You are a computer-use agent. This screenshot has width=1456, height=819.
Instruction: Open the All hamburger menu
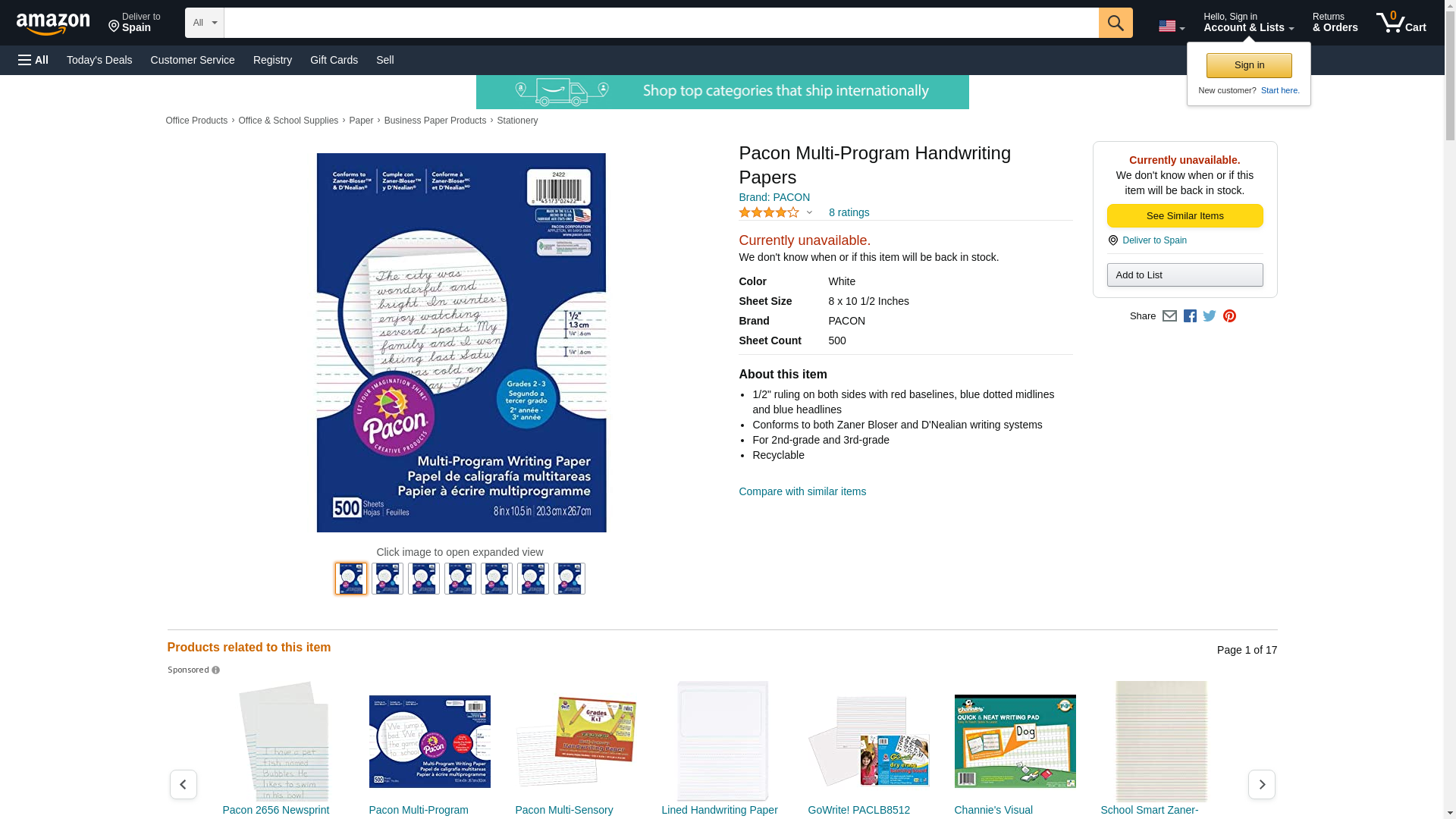pyautogui.click(x=33, y=60)
